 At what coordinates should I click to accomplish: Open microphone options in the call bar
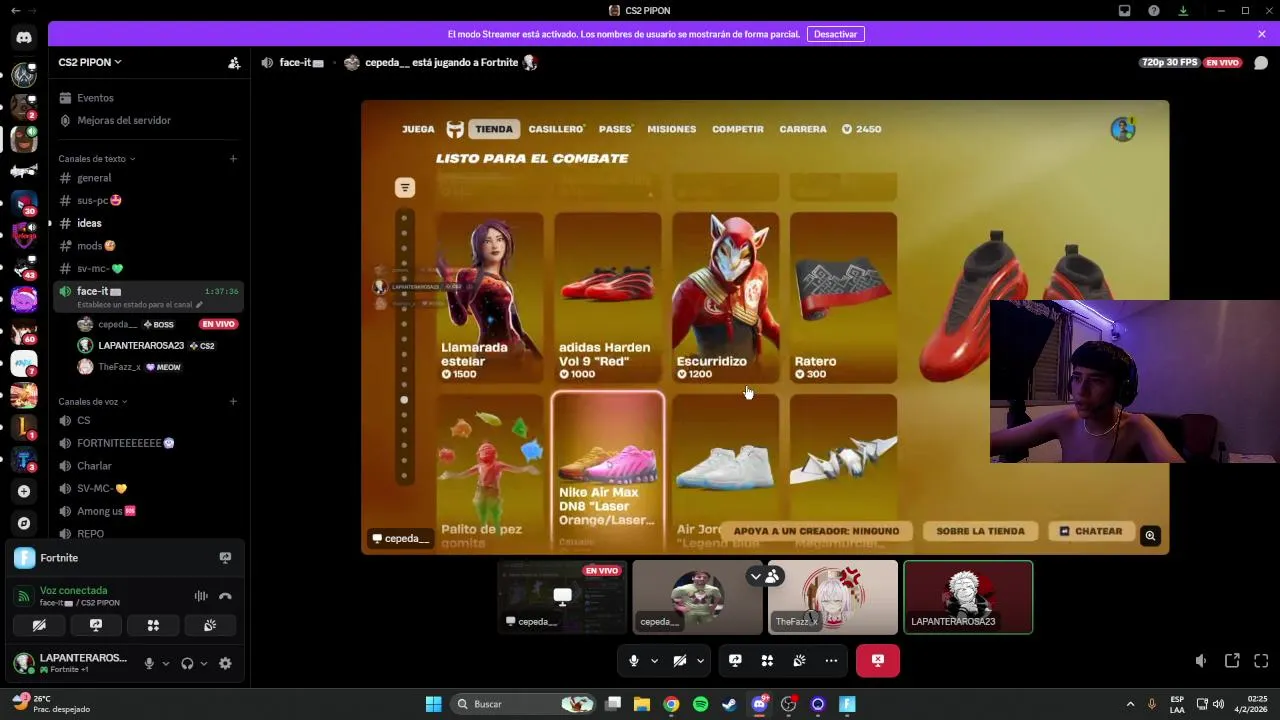click(654, 660)
